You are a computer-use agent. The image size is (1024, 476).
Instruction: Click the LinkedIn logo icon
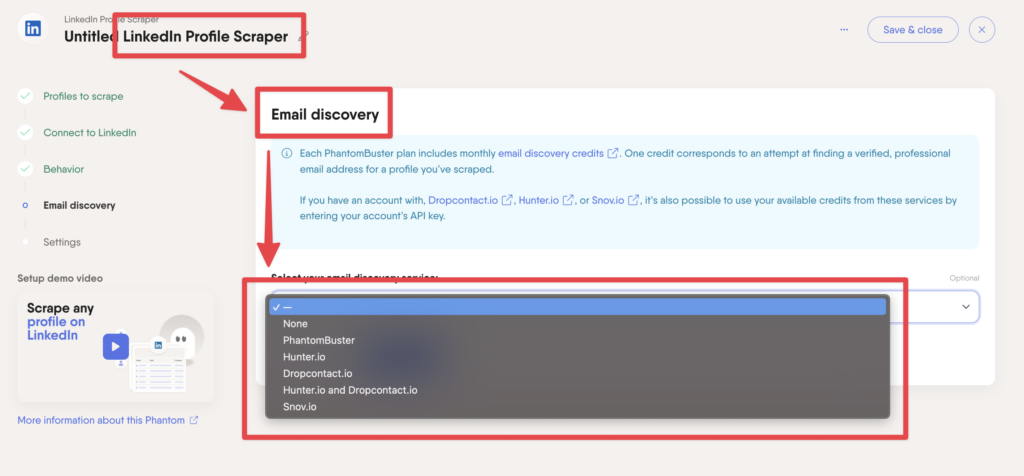coord(33,29)
